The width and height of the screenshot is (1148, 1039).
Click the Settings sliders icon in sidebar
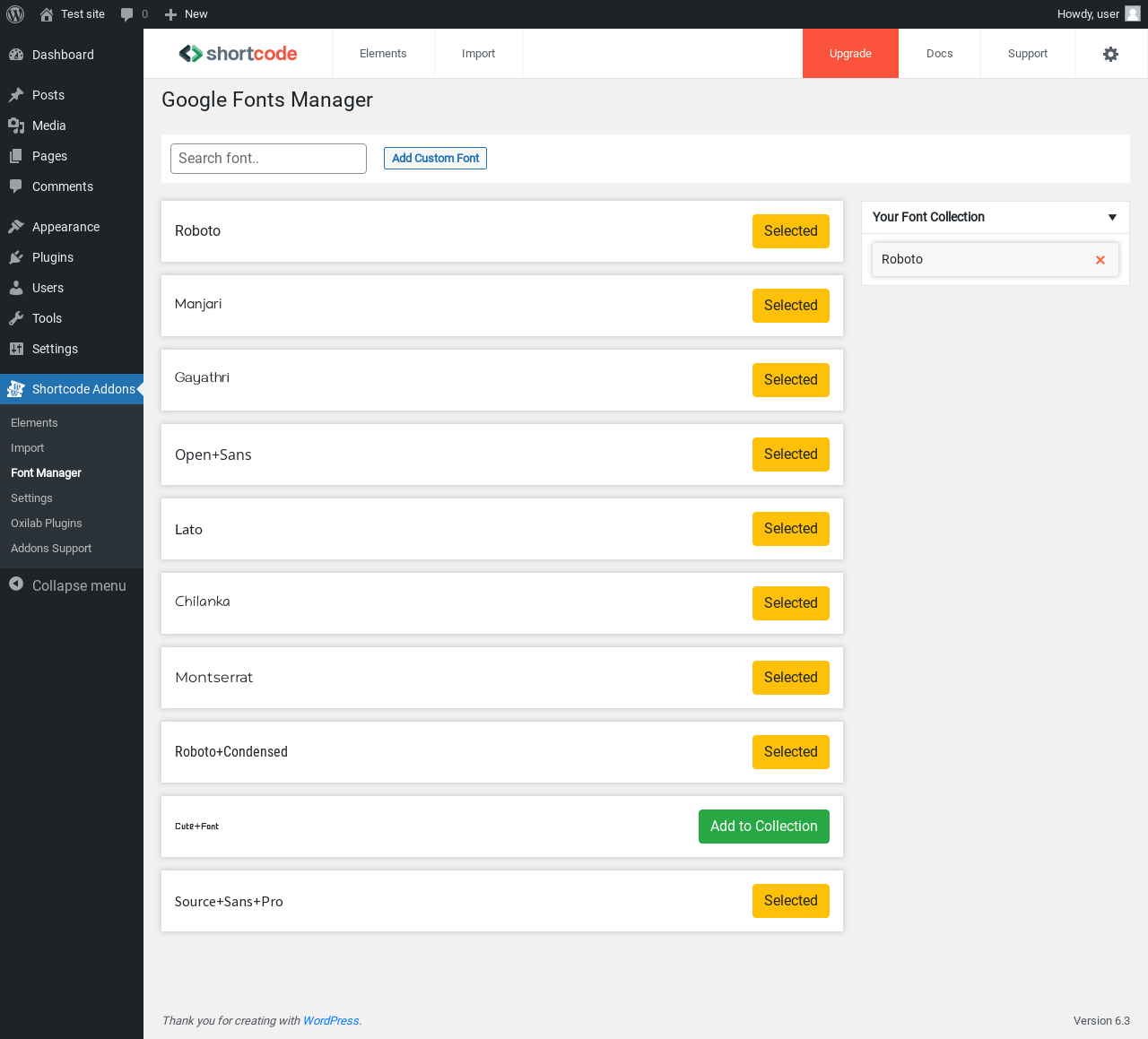(x=16, y=349)
